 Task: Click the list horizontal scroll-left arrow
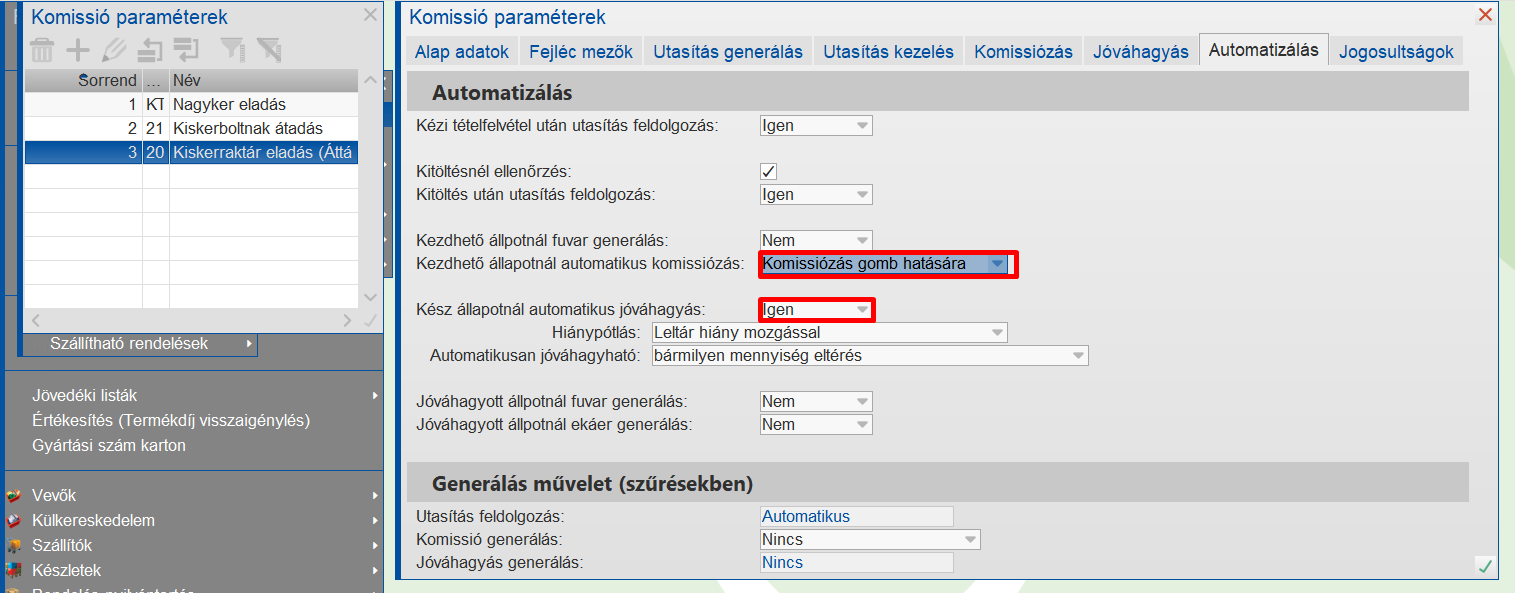34,321
